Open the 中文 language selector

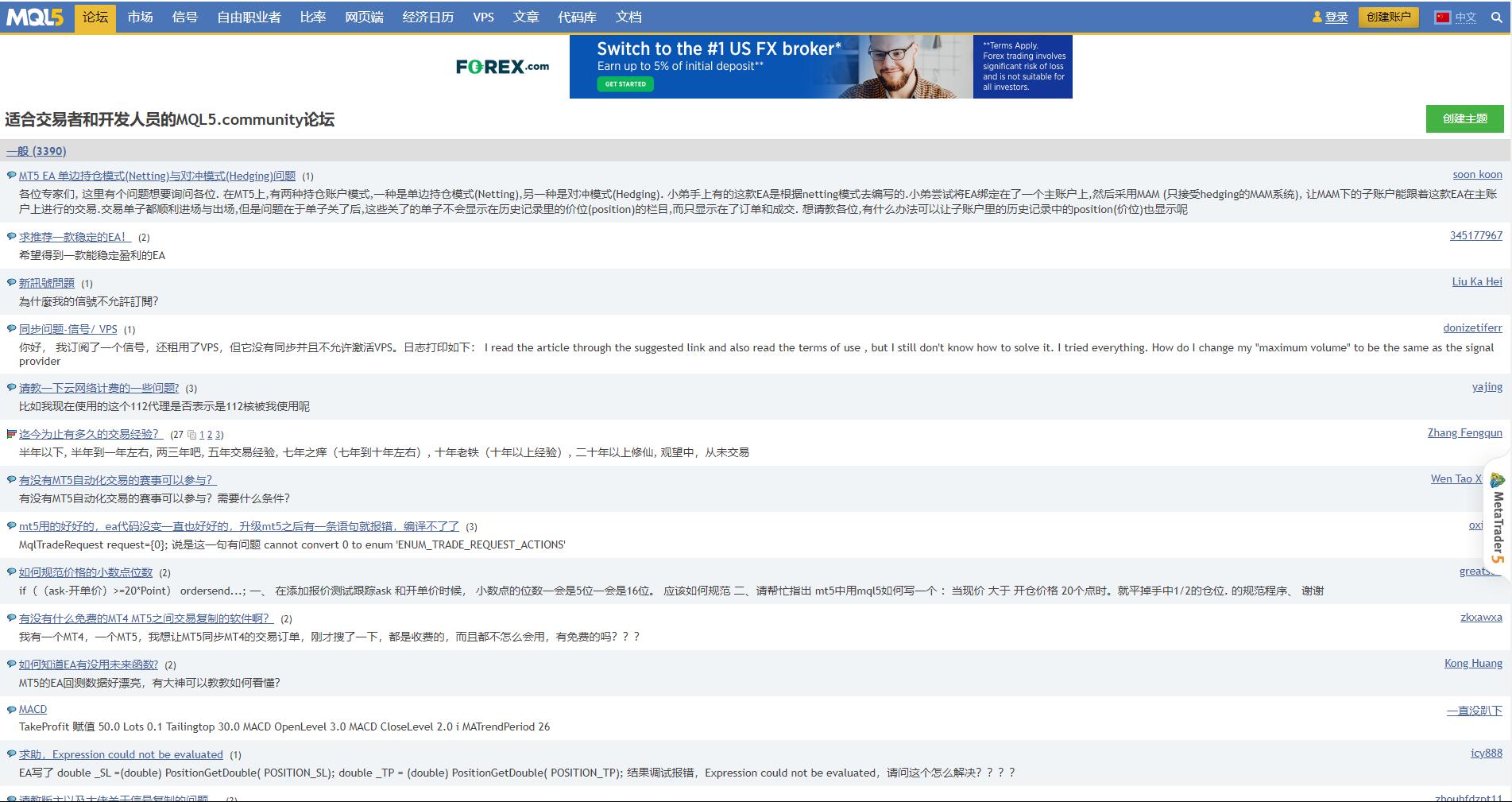point(1465,17)
